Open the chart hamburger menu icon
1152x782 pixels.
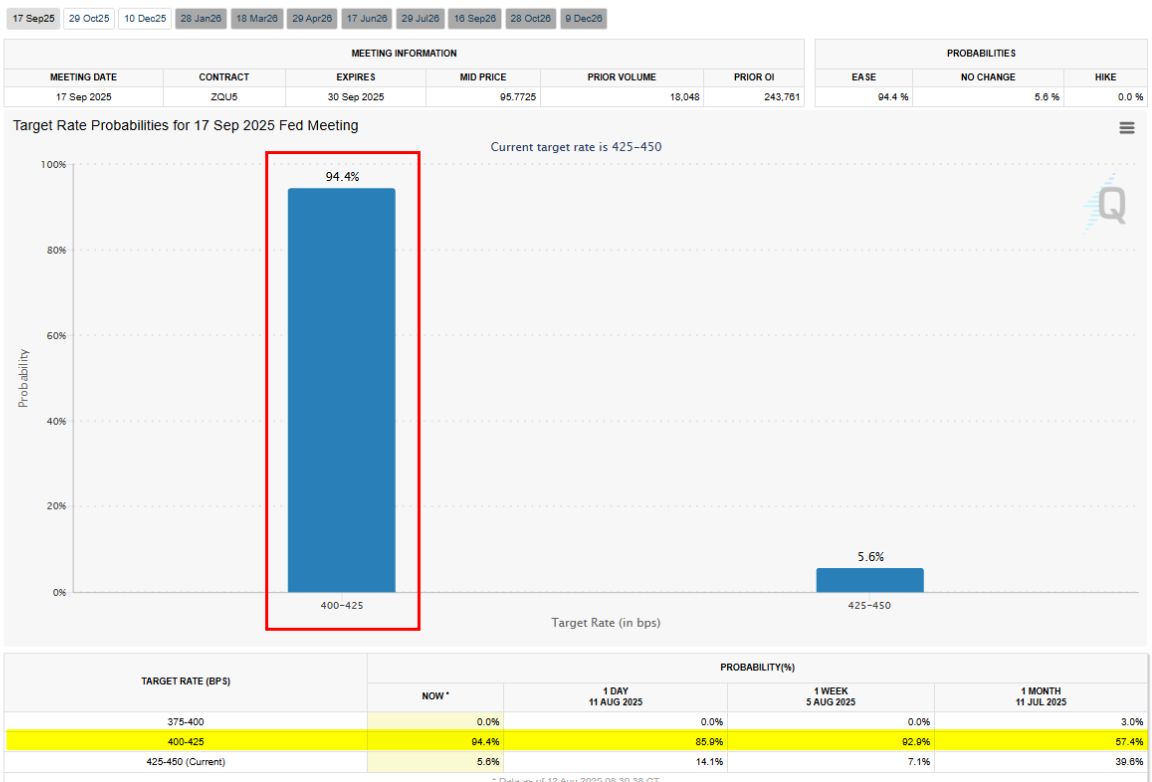pos(1126,128)
